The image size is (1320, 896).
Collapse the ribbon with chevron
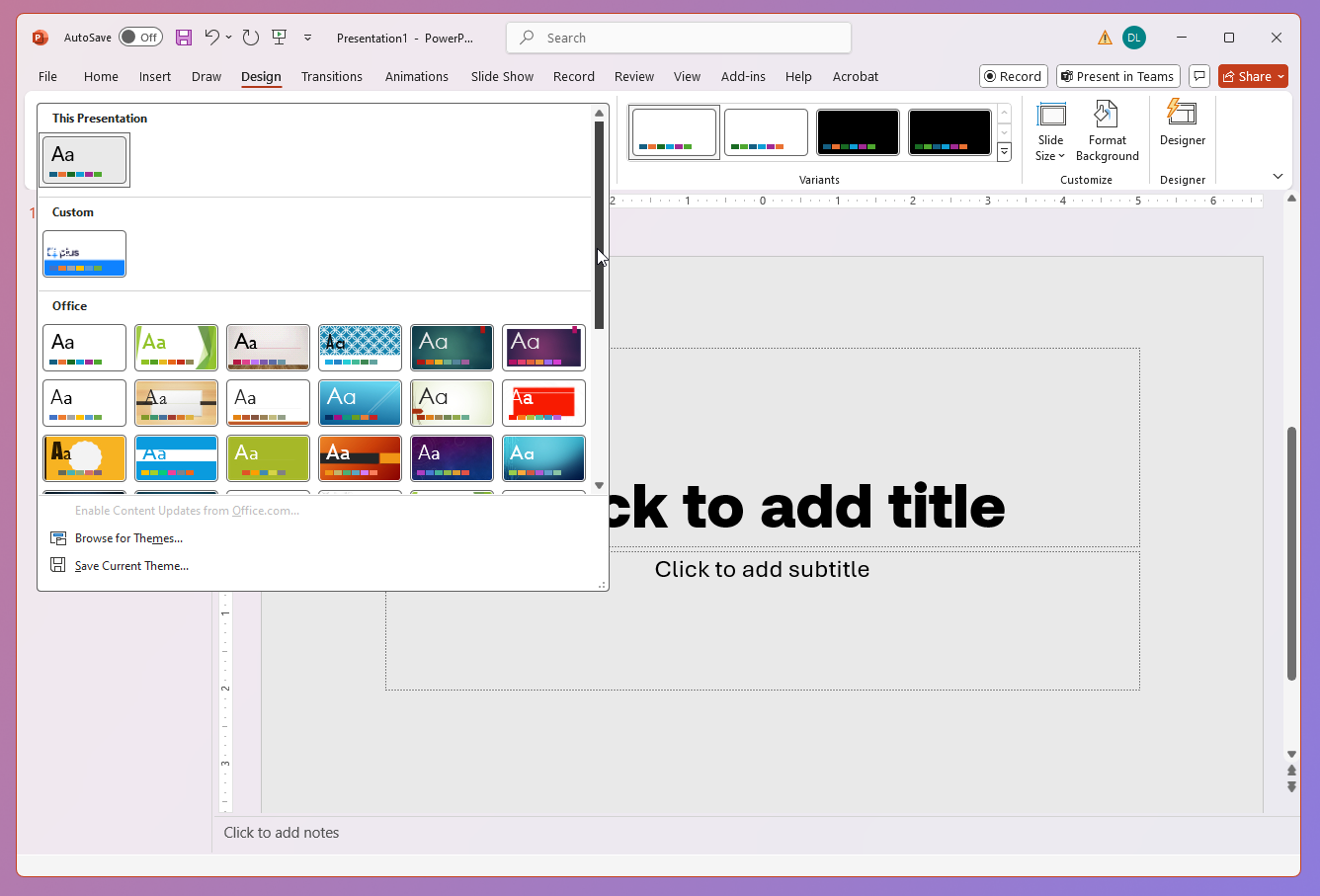pyautogui.click(x=1278, y=177)
